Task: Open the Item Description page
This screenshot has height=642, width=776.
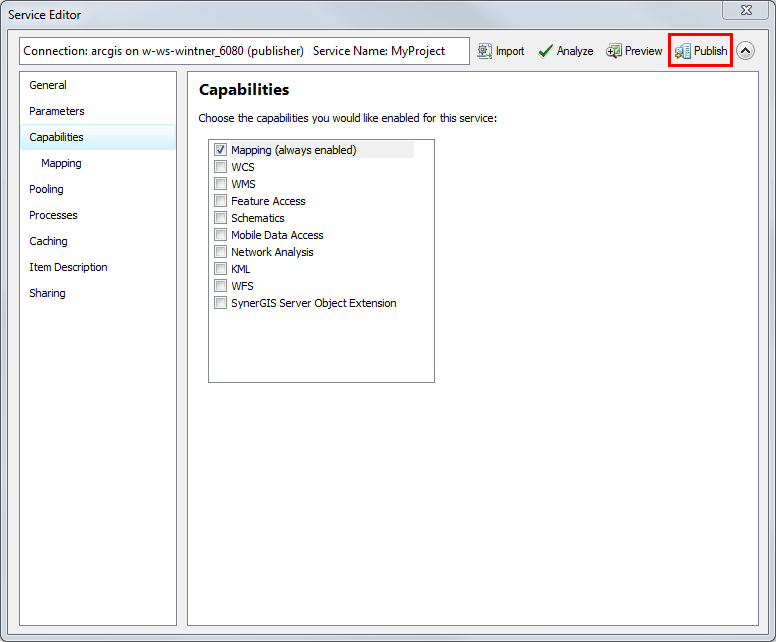Action: click(x=68, y=267)
